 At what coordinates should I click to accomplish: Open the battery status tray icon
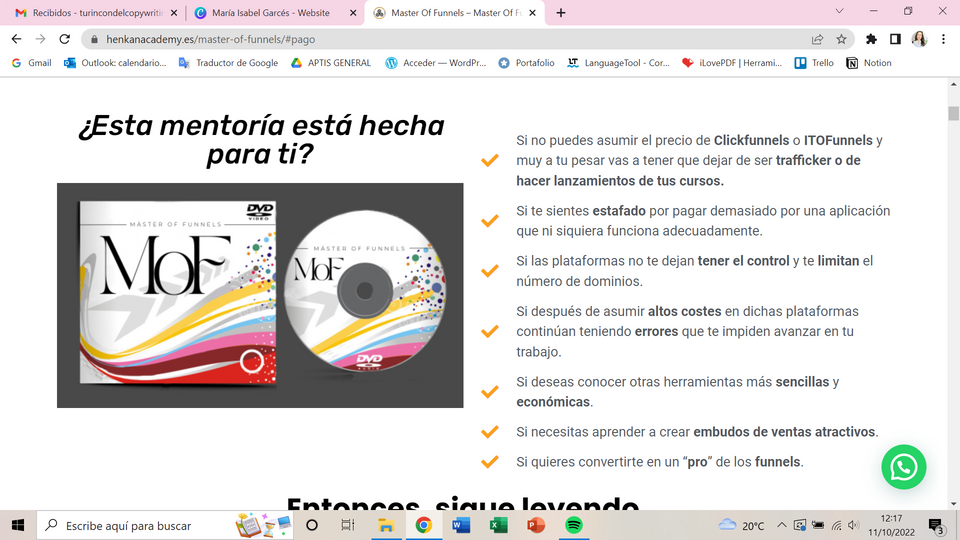[x=818, y=525]
